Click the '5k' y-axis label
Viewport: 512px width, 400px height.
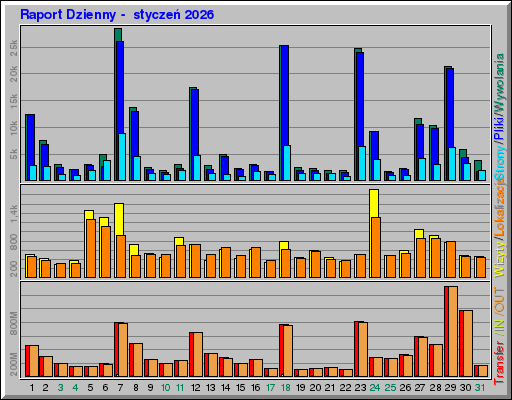pos(14,154)
